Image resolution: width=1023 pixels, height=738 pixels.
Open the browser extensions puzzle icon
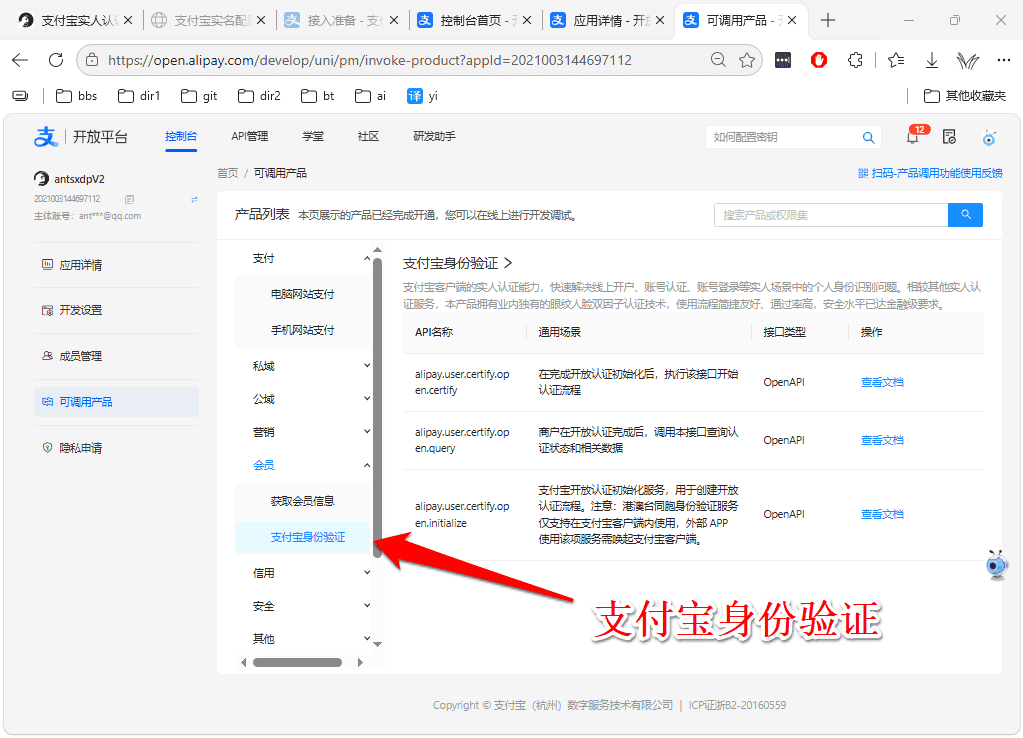(855, 60)
